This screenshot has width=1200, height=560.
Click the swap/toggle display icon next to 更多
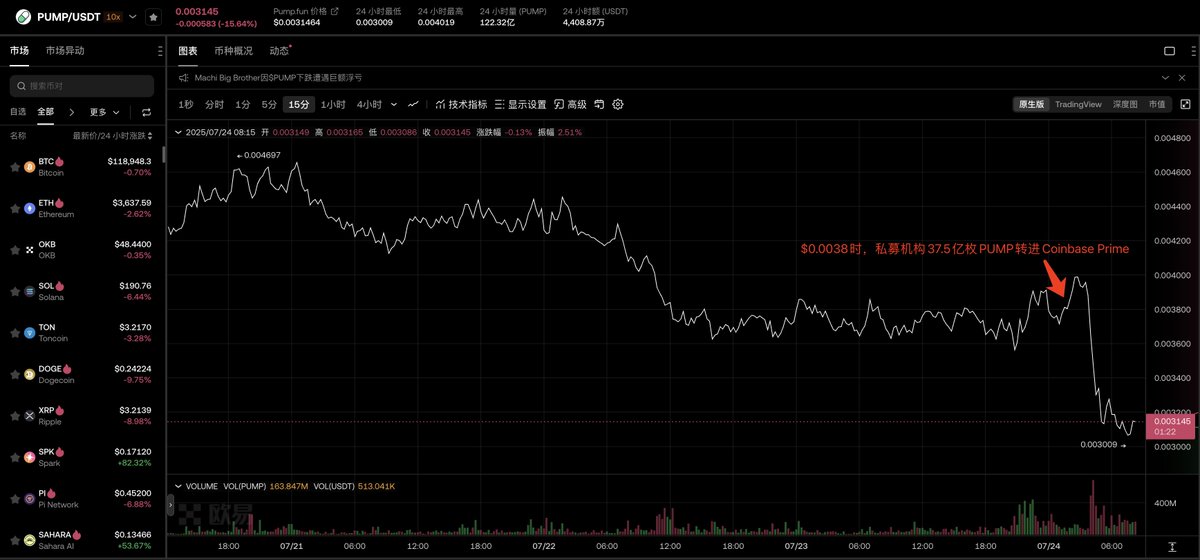click(x=146, y=112)
